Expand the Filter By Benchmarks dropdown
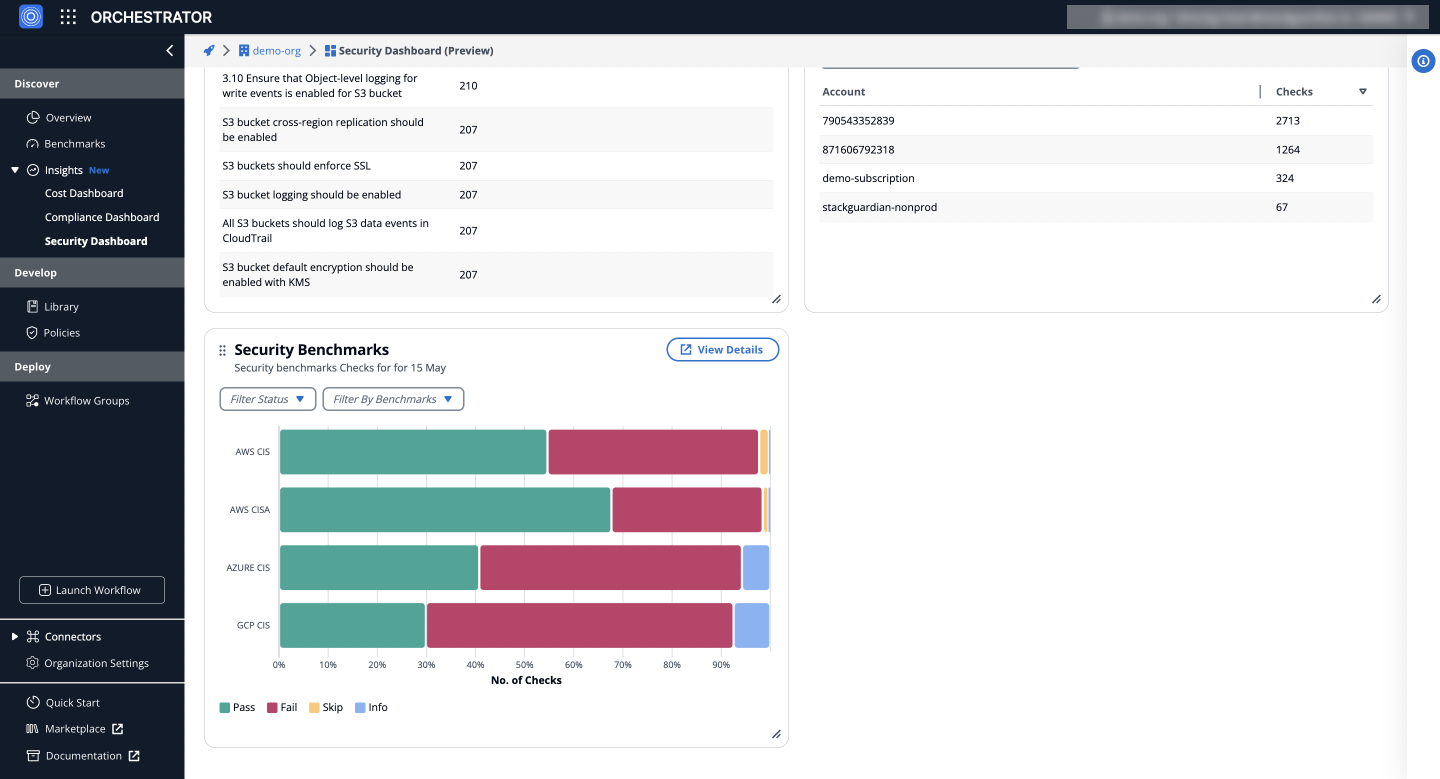 (x=393, y=398)
